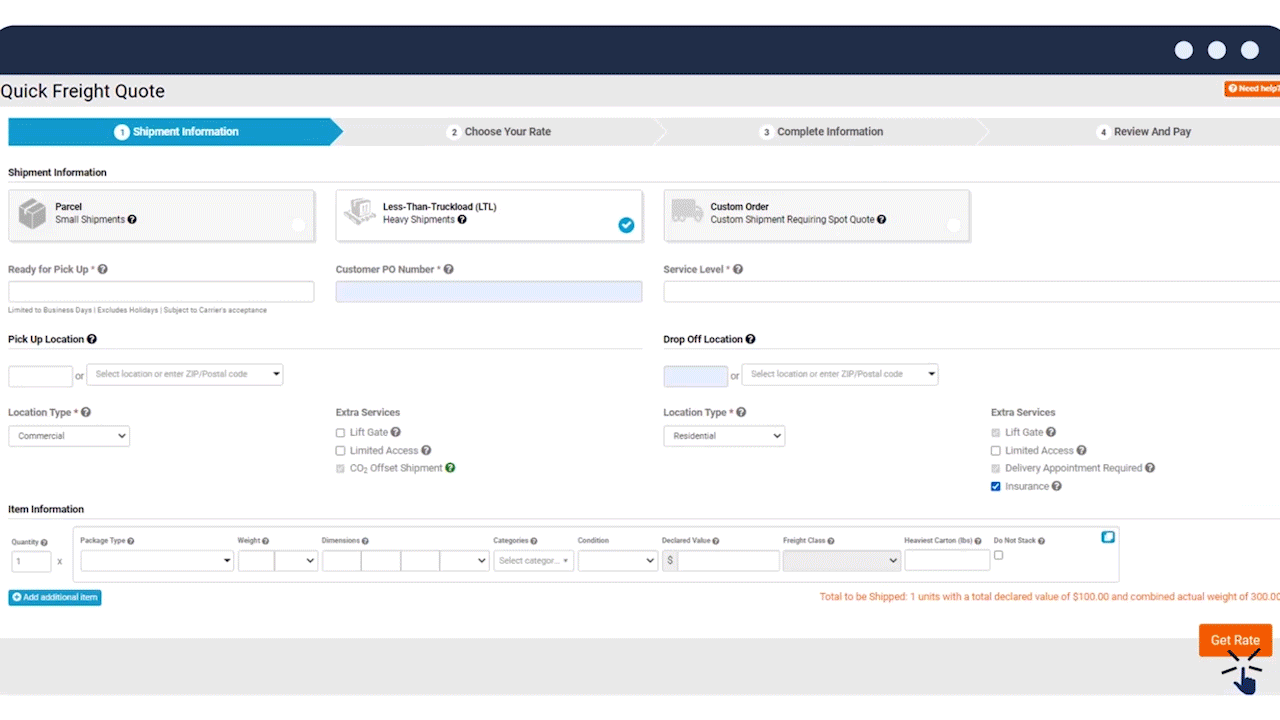Click the Customer PO Number field
The image size is (1280, 720).
(x=489, y=292)
